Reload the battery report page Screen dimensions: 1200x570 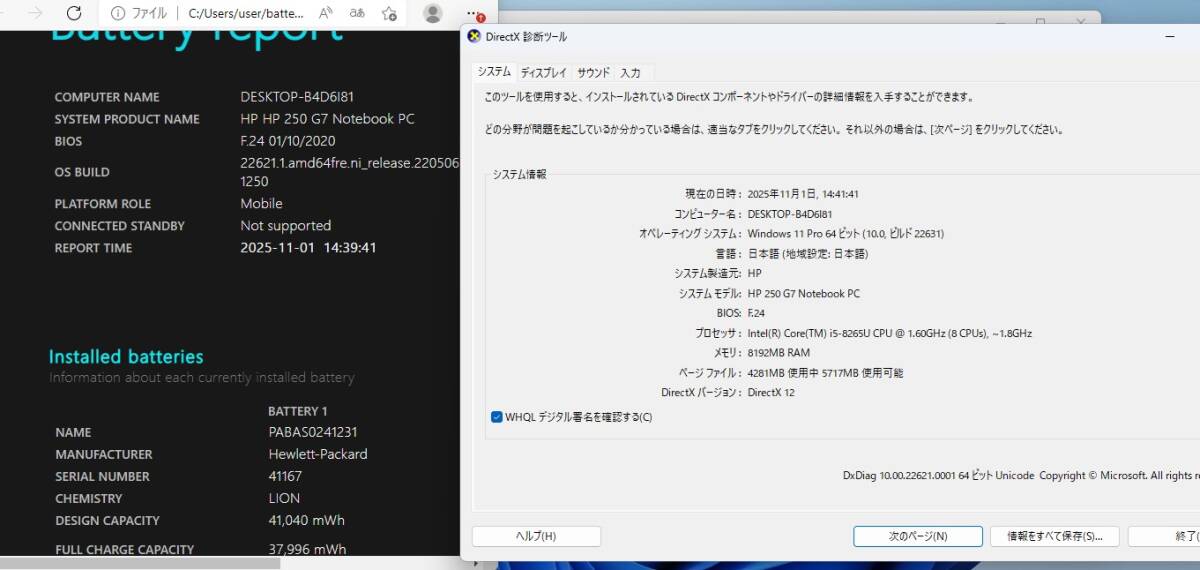pos(74,14)
